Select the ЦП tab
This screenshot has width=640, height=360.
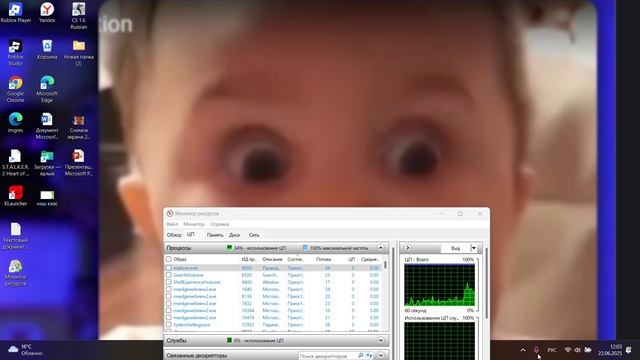191,235
